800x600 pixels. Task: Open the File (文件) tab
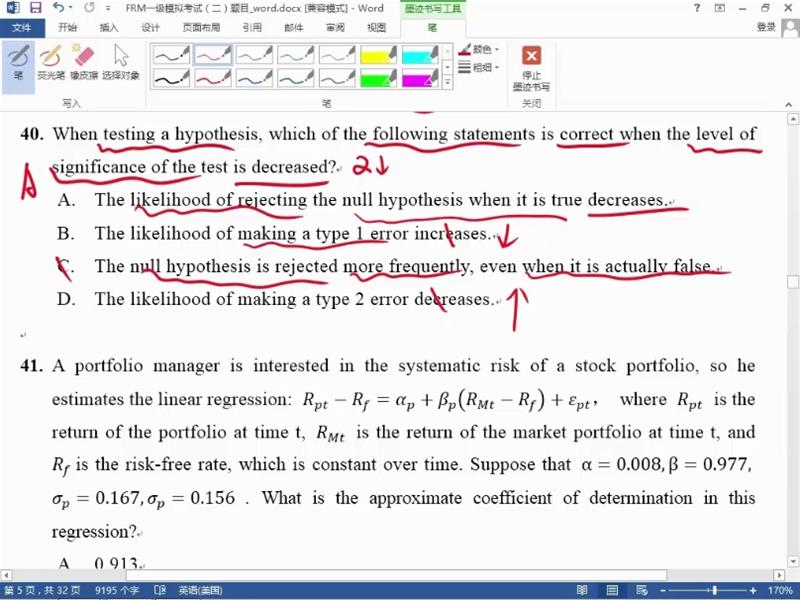pos(21,28)
